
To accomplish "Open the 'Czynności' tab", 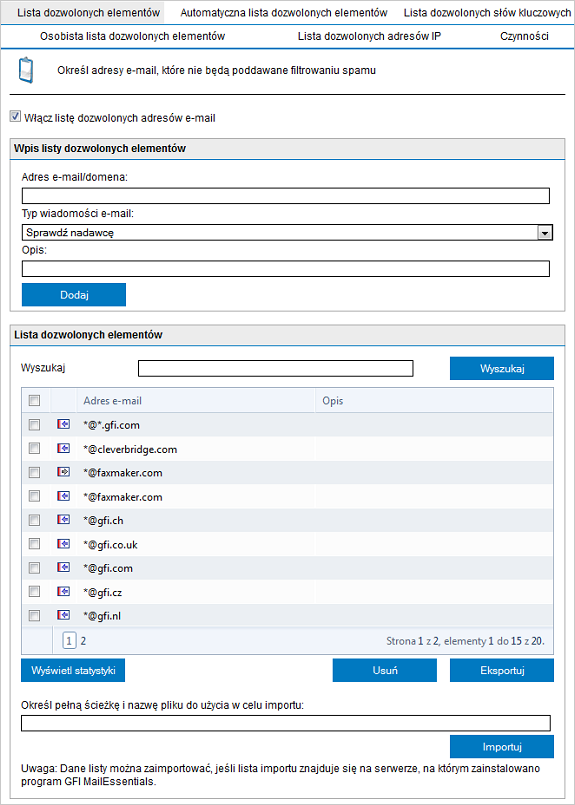I will point(524,36).
